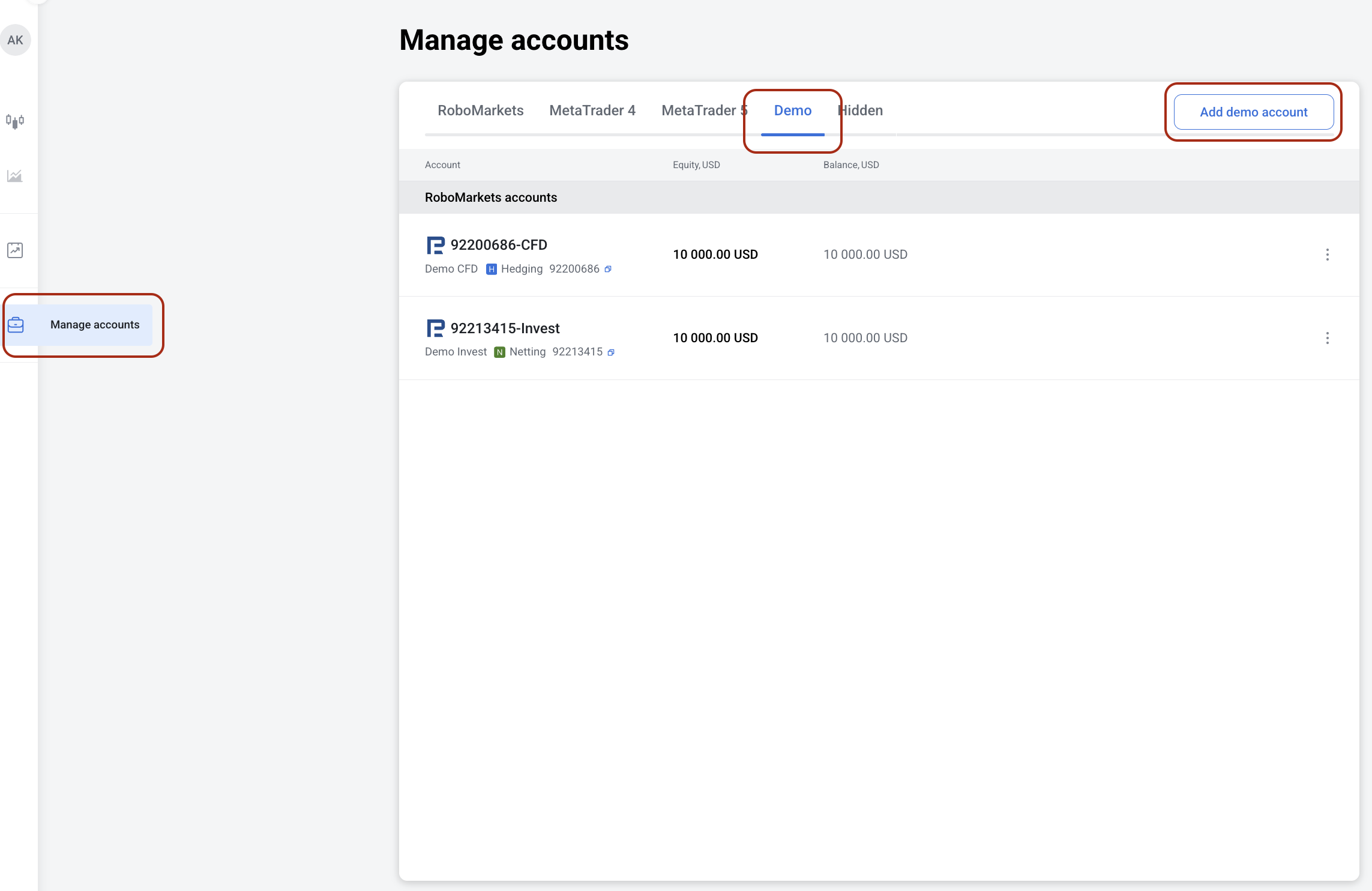Open the 92200686-CFD account name
The image size is (1372, 891).
click(x=499, y=245)
